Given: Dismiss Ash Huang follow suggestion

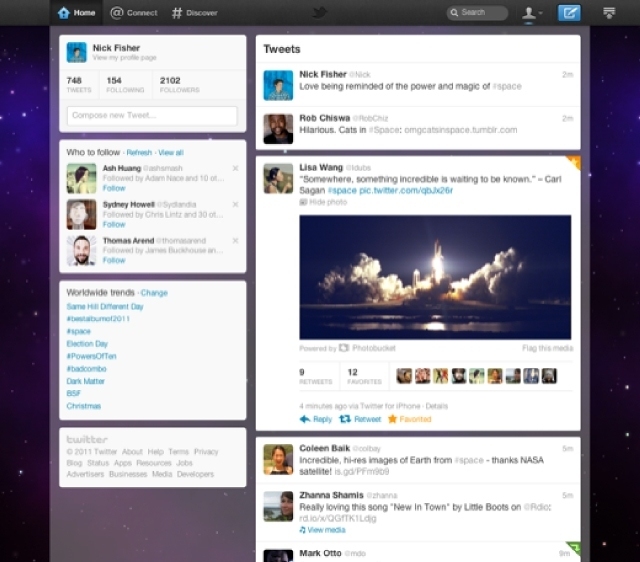Looking at the screenshot, I should pos(235,168).
